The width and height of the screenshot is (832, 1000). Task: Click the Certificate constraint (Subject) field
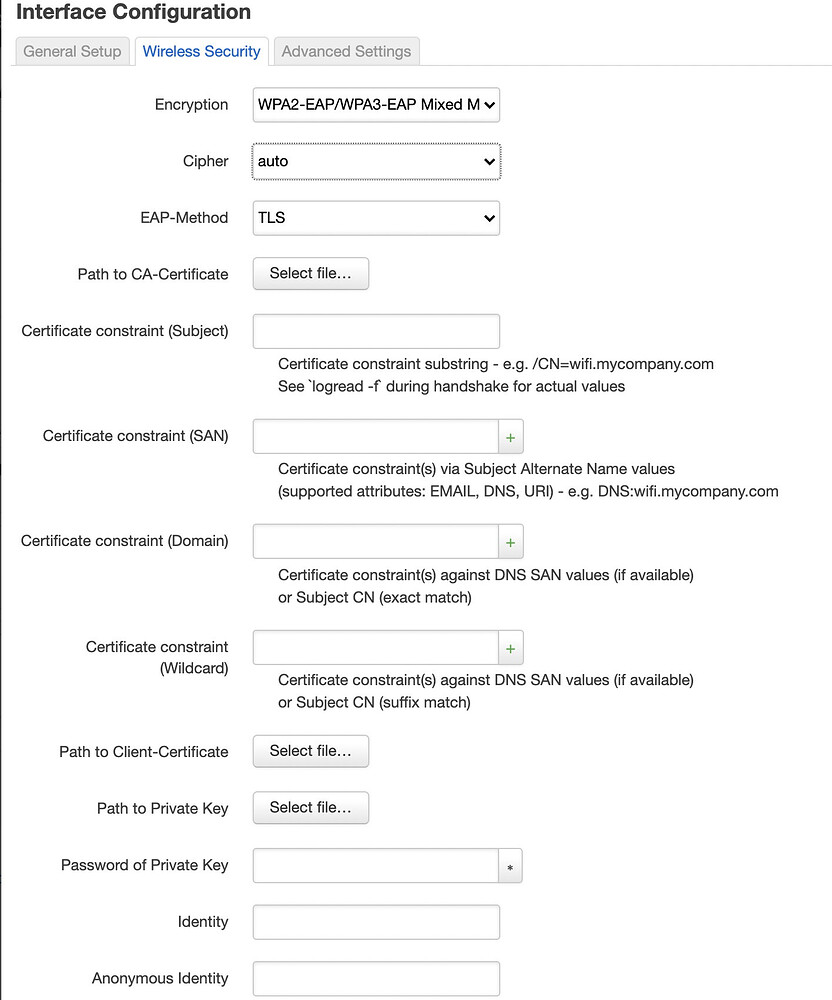pyautogui.click(x=375, y=331)
